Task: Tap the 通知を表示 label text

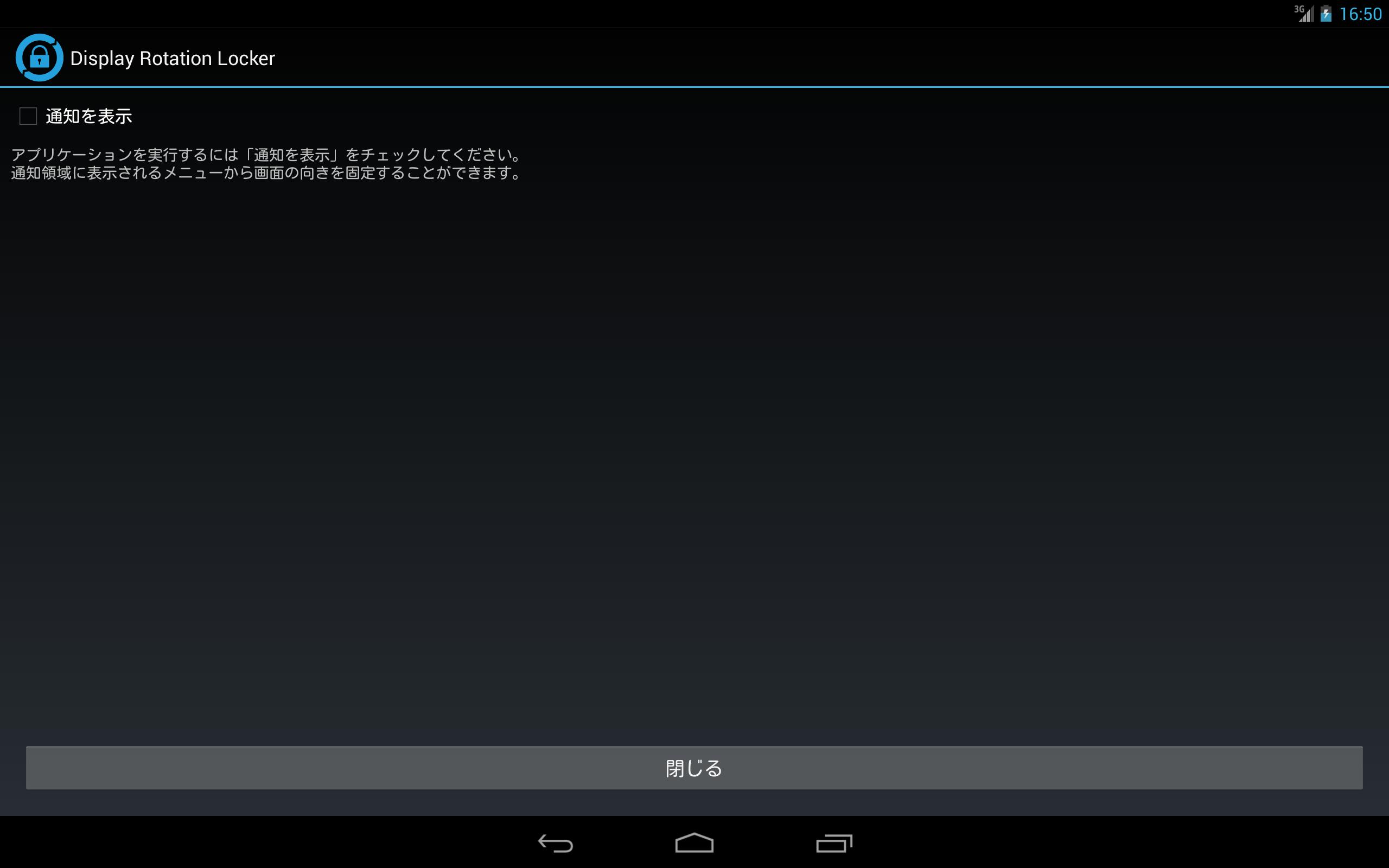Action: coord(89,117)
